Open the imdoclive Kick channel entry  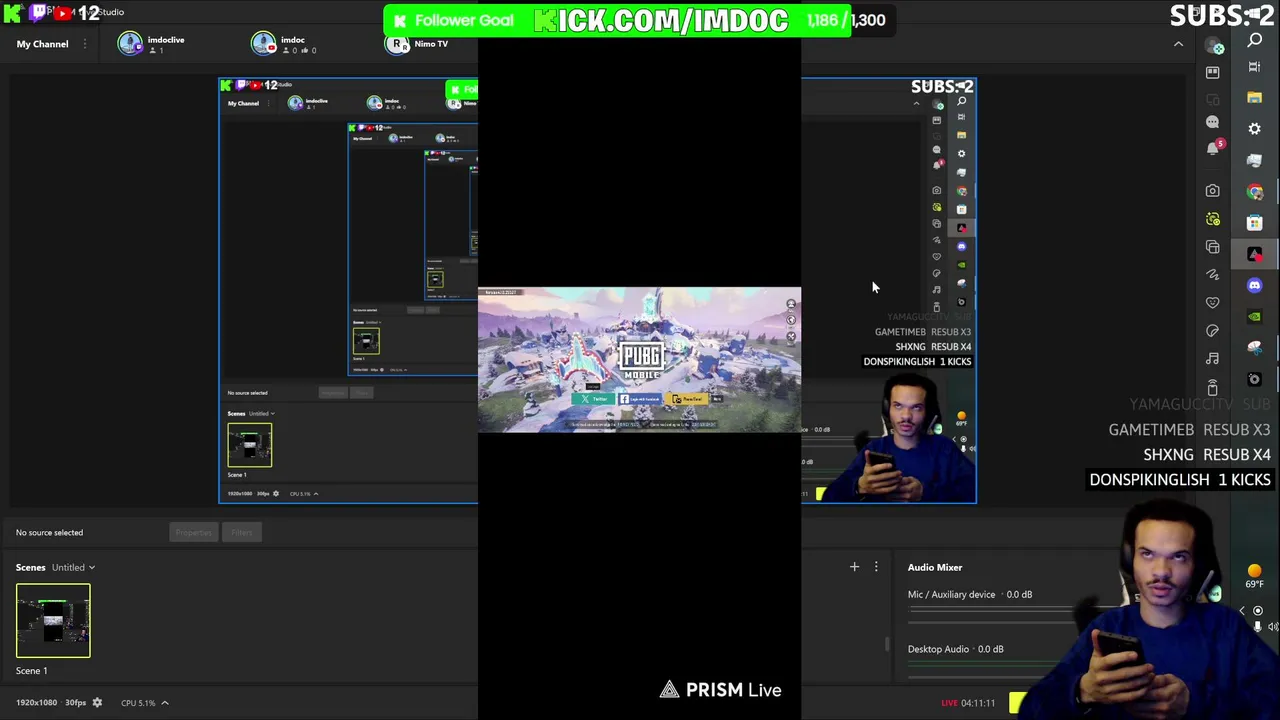click(x=152, y=44)
